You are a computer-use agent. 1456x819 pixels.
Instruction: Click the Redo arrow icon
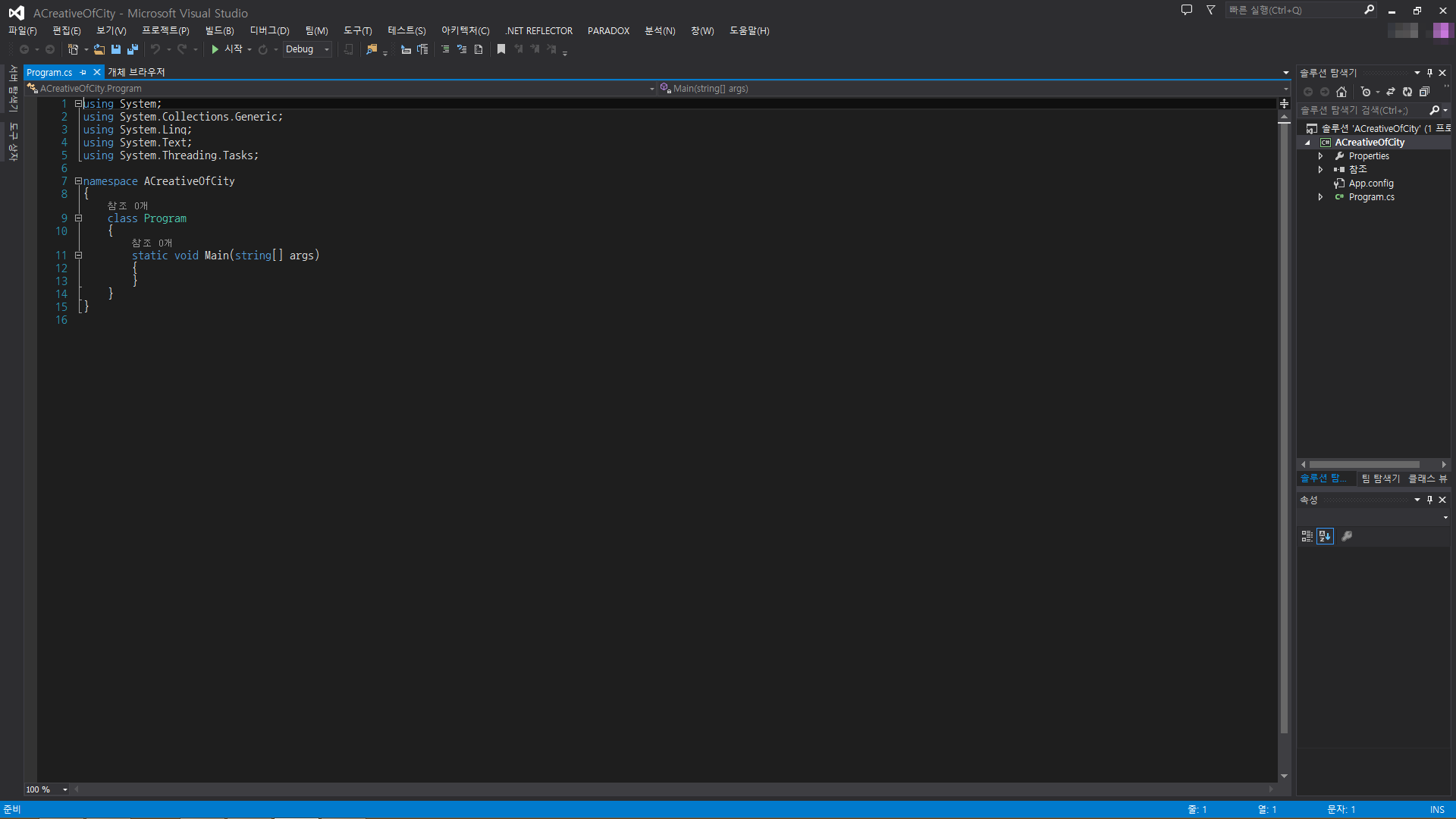(x=182, y=49)
